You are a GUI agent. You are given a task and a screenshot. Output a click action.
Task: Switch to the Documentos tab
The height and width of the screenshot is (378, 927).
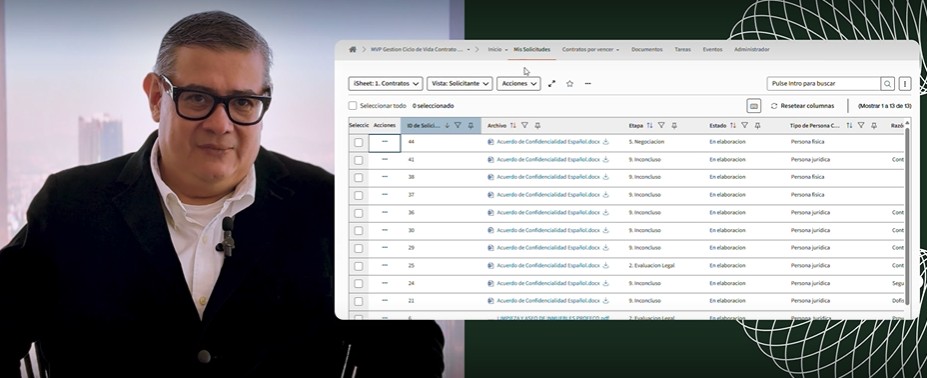pos(647,50)
